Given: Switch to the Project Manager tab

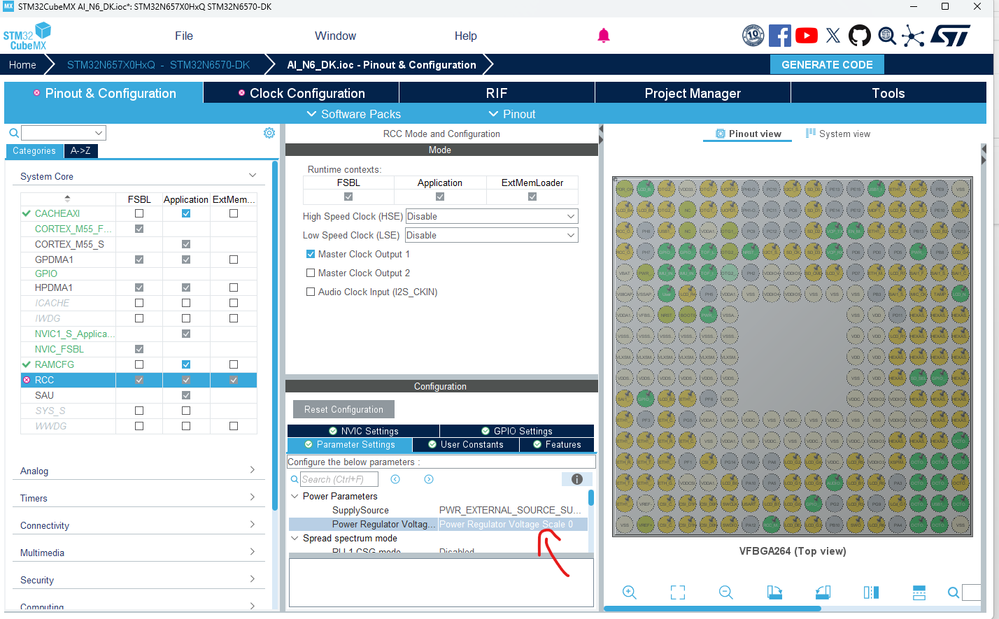Looking at the screenshot, I should 693,93.
